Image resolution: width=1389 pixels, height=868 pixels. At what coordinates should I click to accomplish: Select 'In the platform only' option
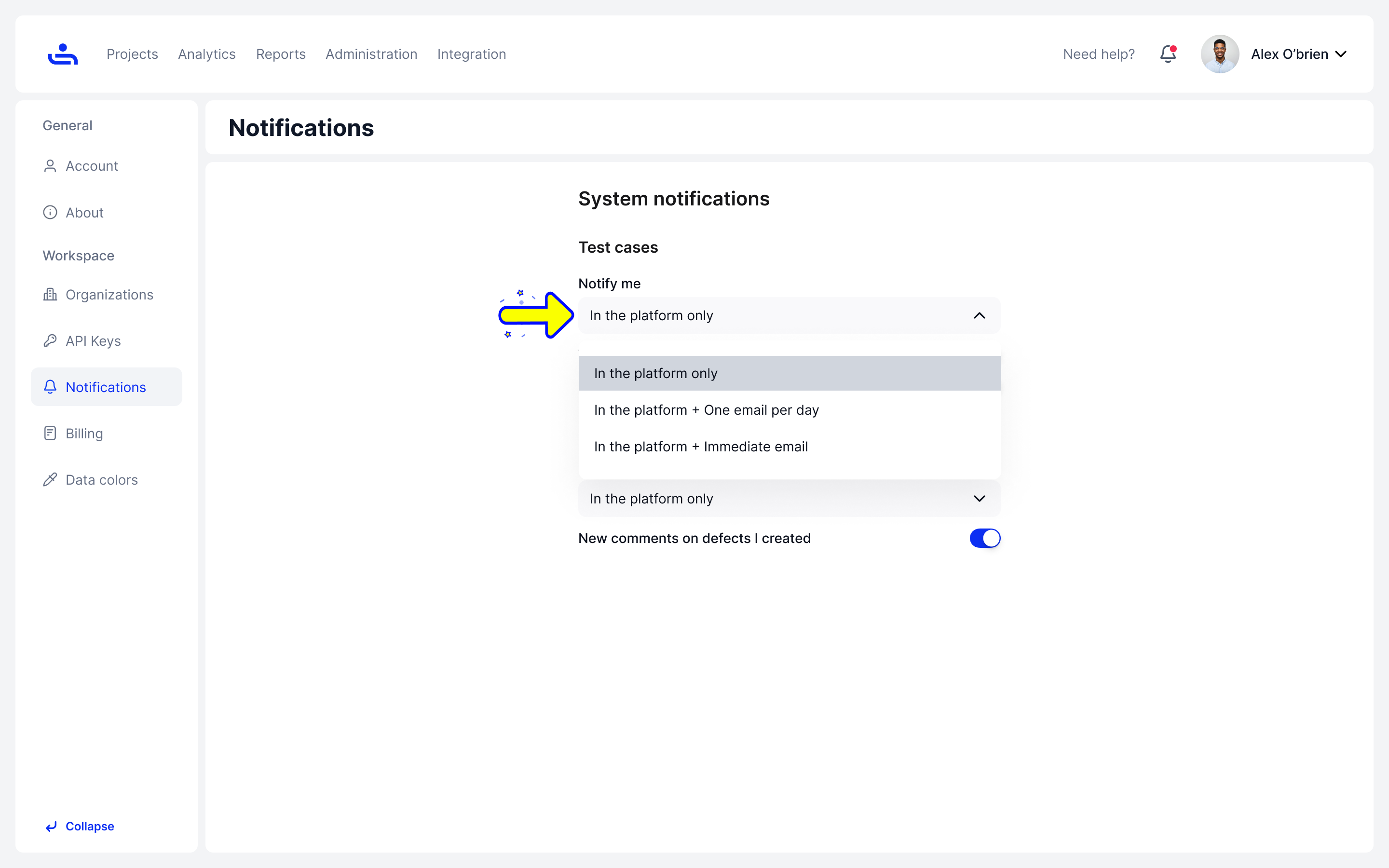pos(789,373)
